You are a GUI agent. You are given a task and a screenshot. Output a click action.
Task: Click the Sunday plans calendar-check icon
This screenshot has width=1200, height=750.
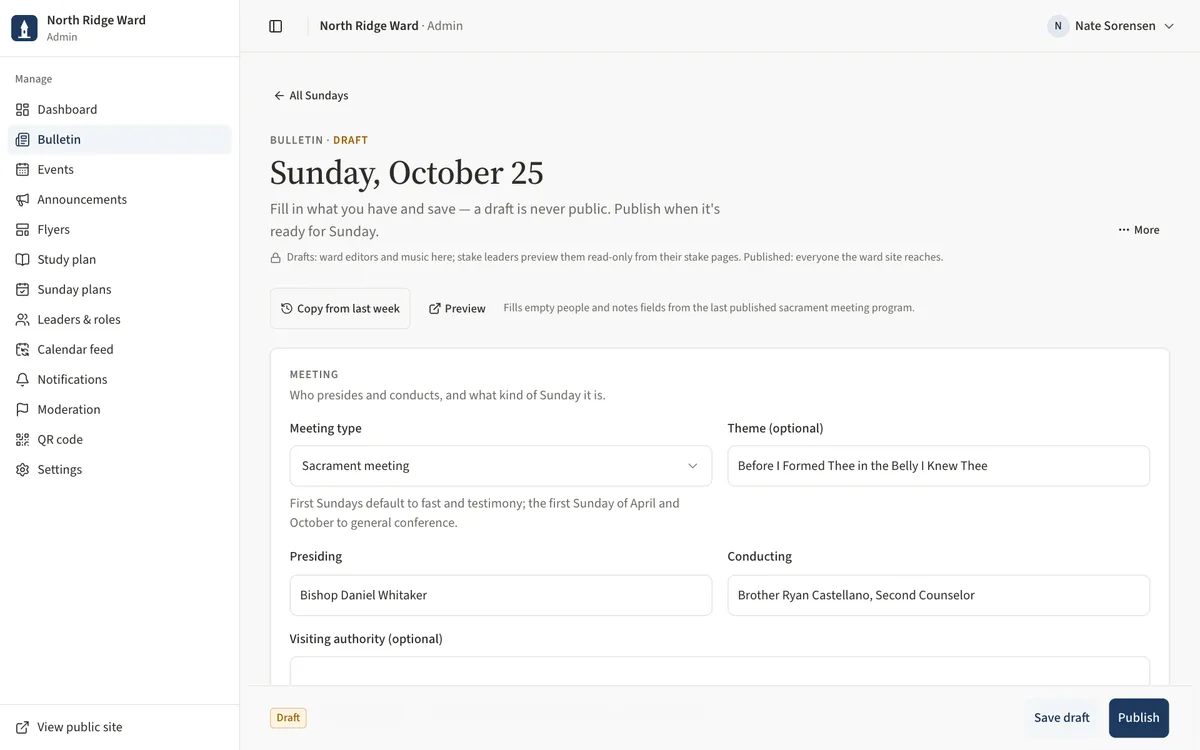(23, 290)
